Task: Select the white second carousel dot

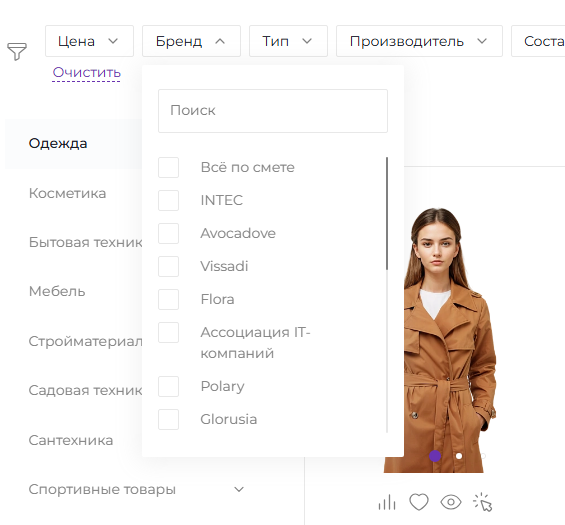Action: pyautogui.click(x=459, y=456)
